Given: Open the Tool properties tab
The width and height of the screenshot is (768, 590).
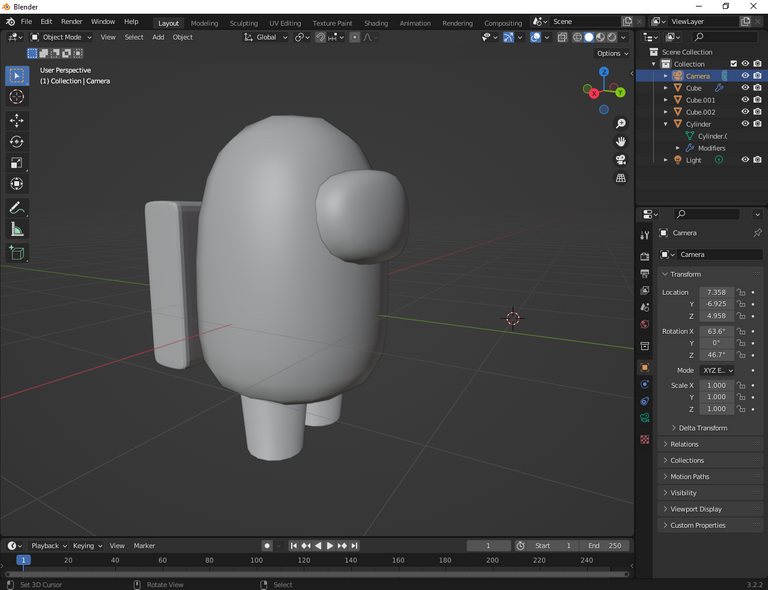Looking at the screenshot, I should [x=645, y=236].
